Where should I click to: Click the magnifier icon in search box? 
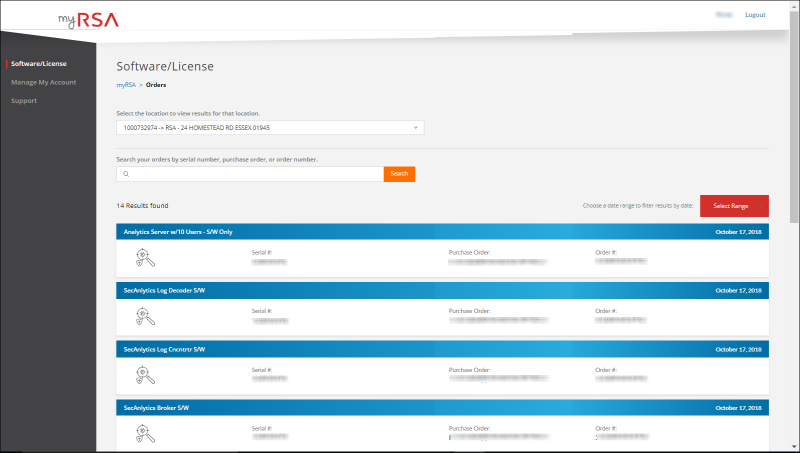coord(126,174)
